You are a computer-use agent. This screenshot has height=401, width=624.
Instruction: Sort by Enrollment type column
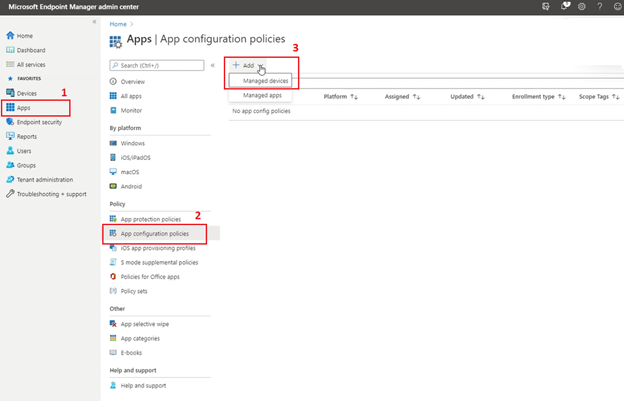point(538,97)
